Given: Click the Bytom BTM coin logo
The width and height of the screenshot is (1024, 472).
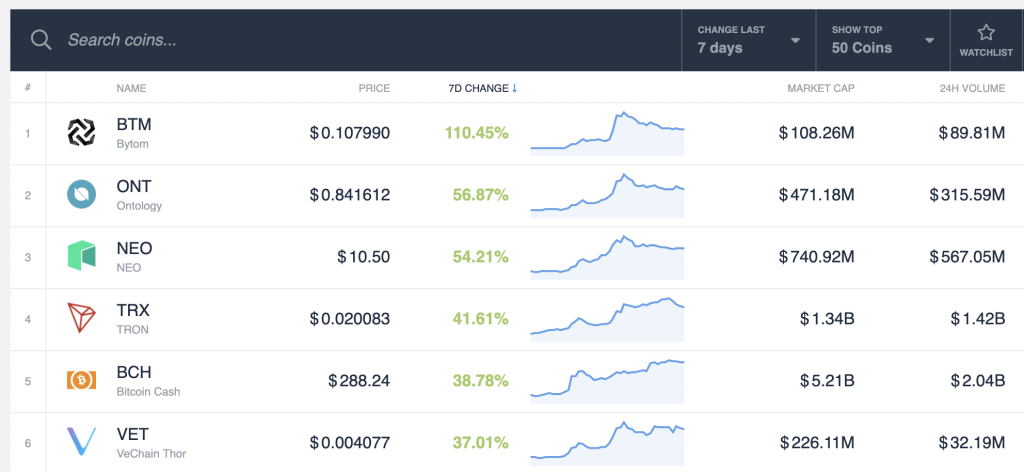Looking at the screenshot, I should pyautogui.click(x=82, y=133).
